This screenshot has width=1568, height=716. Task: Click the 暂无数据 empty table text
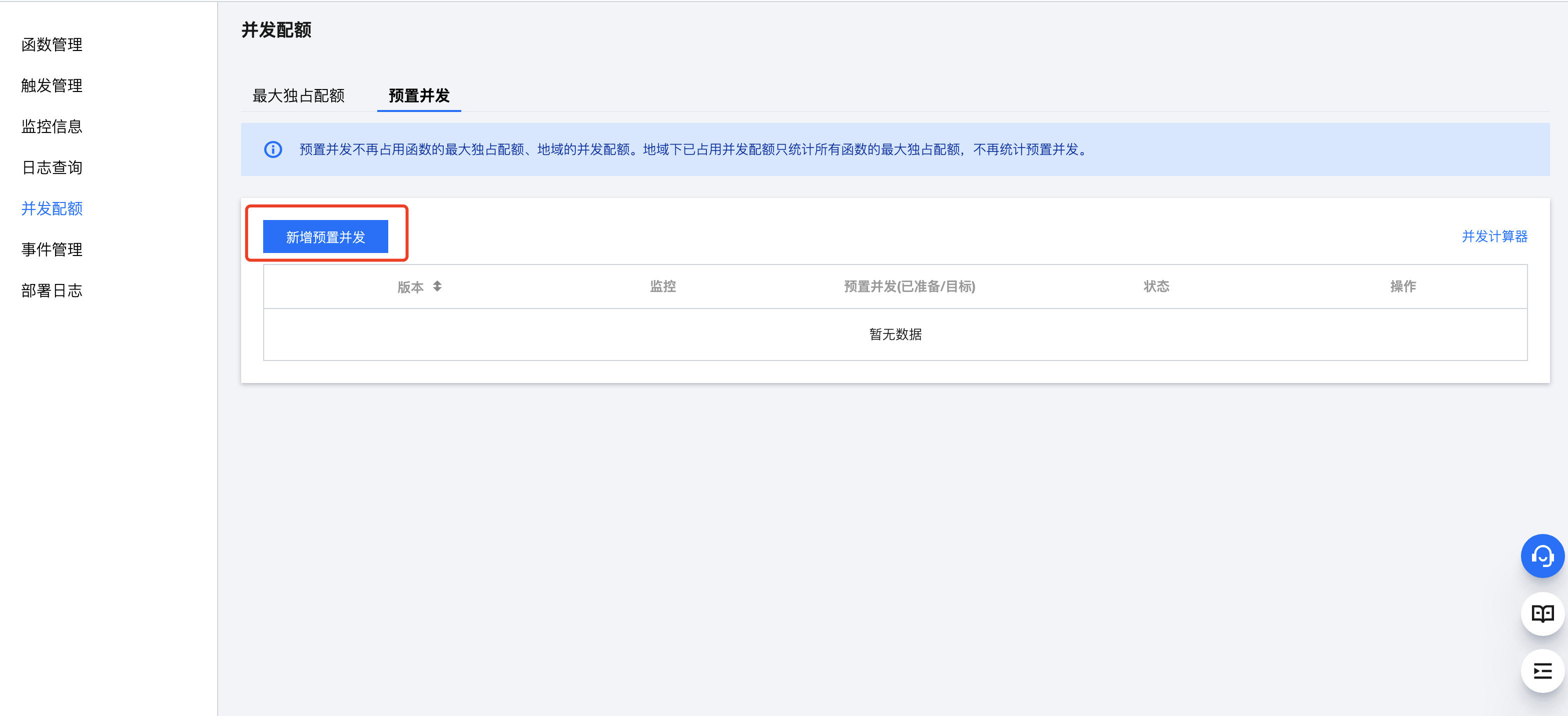click(x=895, y=334)
